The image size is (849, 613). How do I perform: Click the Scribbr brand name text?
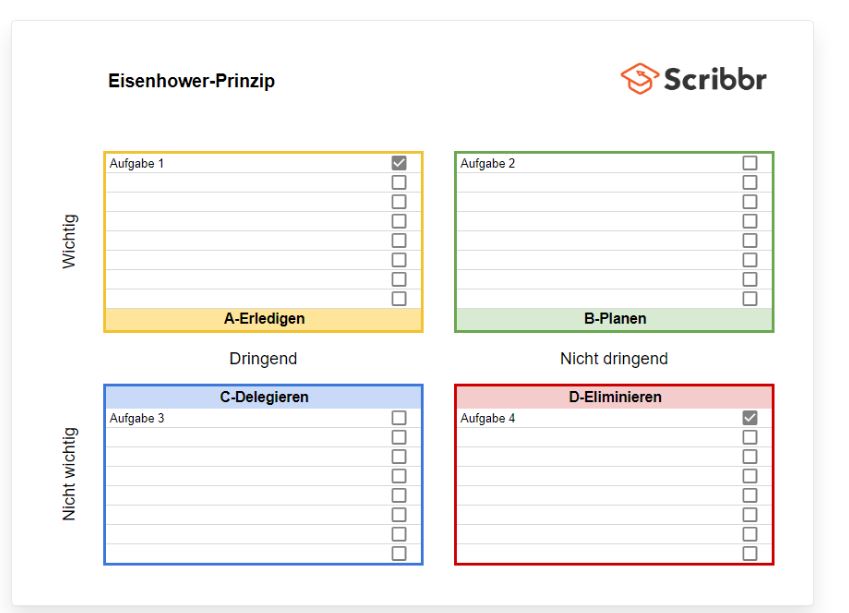(x=715, y=78)
